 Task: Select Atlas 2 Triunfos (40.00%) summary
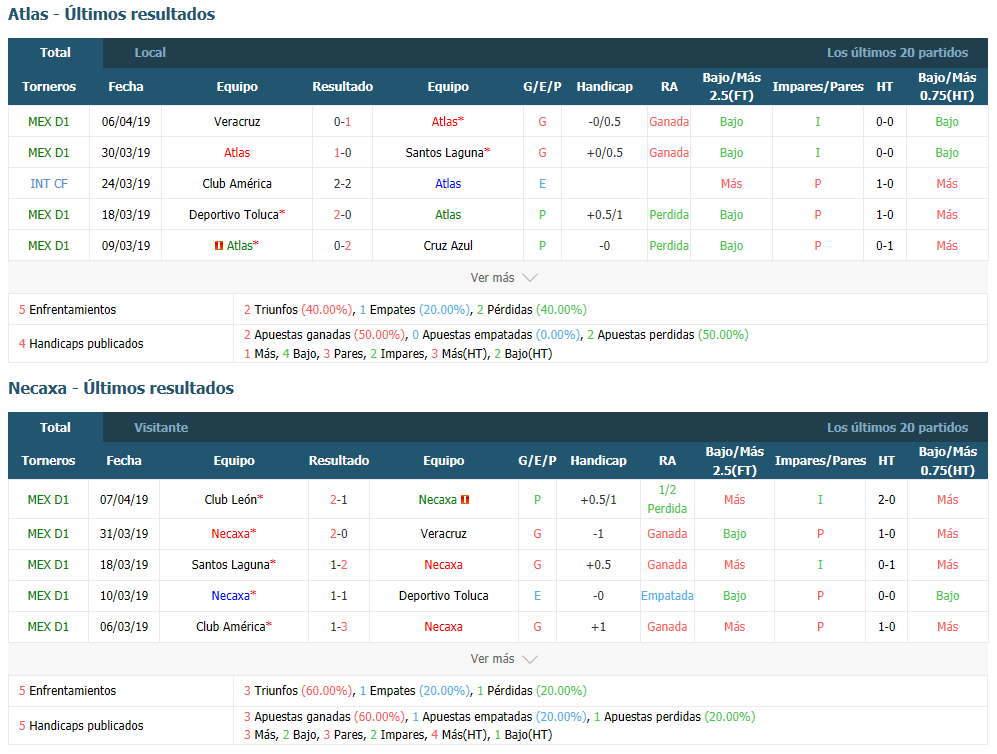click(298, 310)
